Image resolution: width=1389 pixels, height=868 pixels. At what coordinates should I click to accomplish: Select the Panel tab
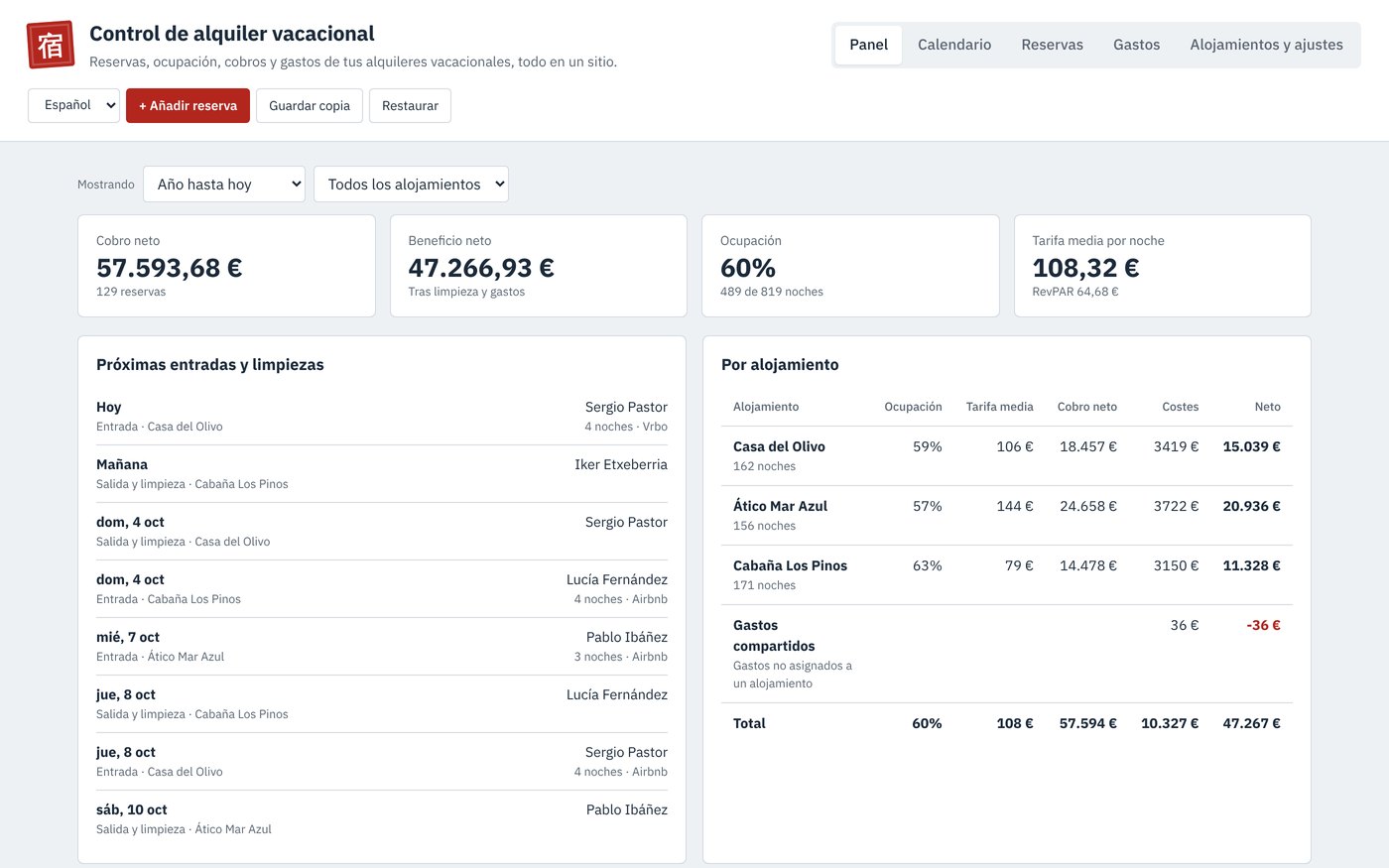click(868, 45)
